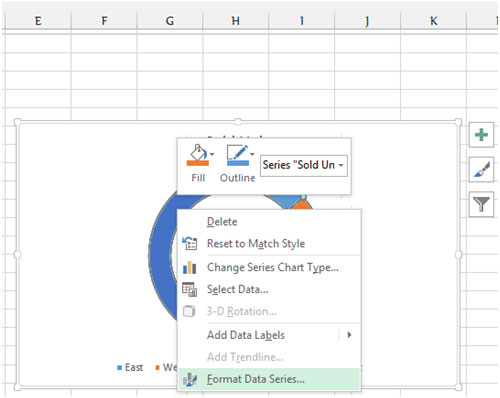Open the Chart Filters funnel button

pyautogui.click(x=481, y=204)
